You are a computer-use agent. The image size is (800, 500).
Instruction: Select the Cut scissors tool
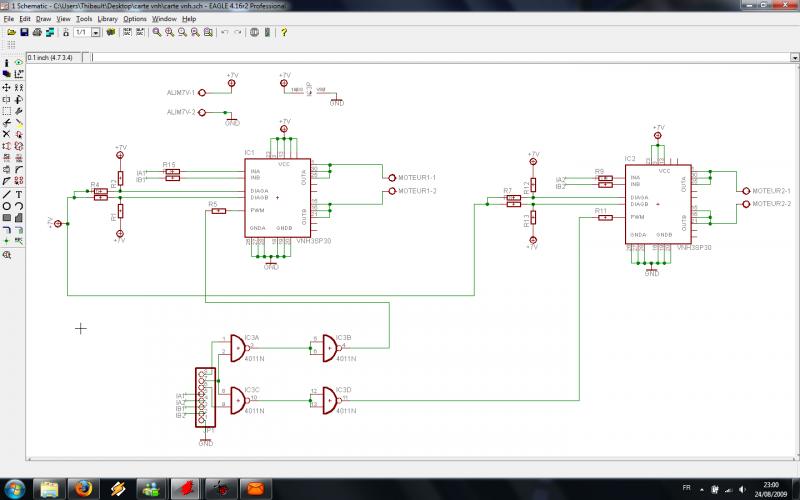click(7, 123)
